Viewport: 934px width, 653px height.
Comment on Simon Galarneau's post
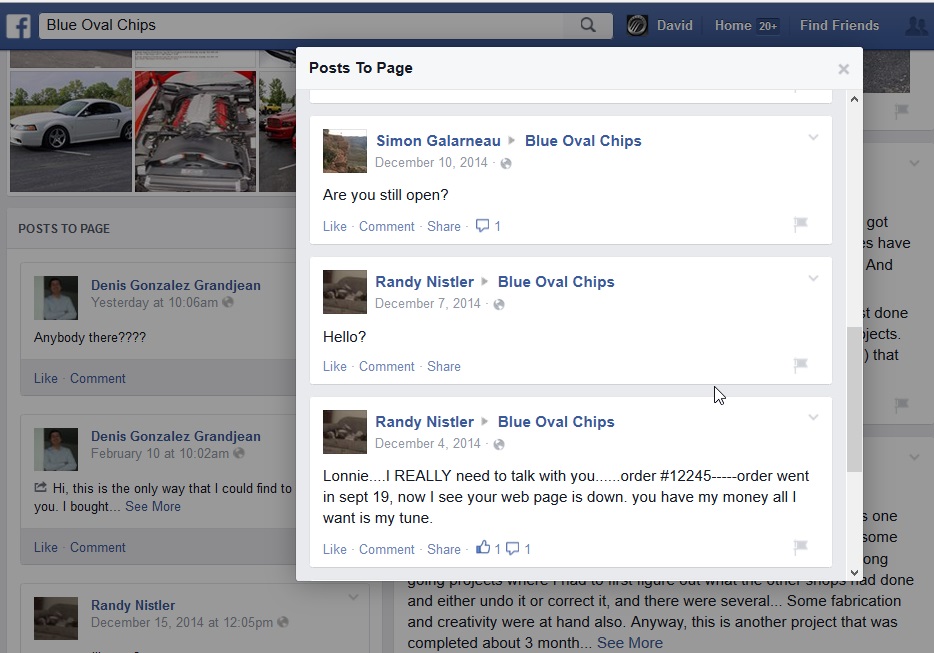tap(387, 226)
